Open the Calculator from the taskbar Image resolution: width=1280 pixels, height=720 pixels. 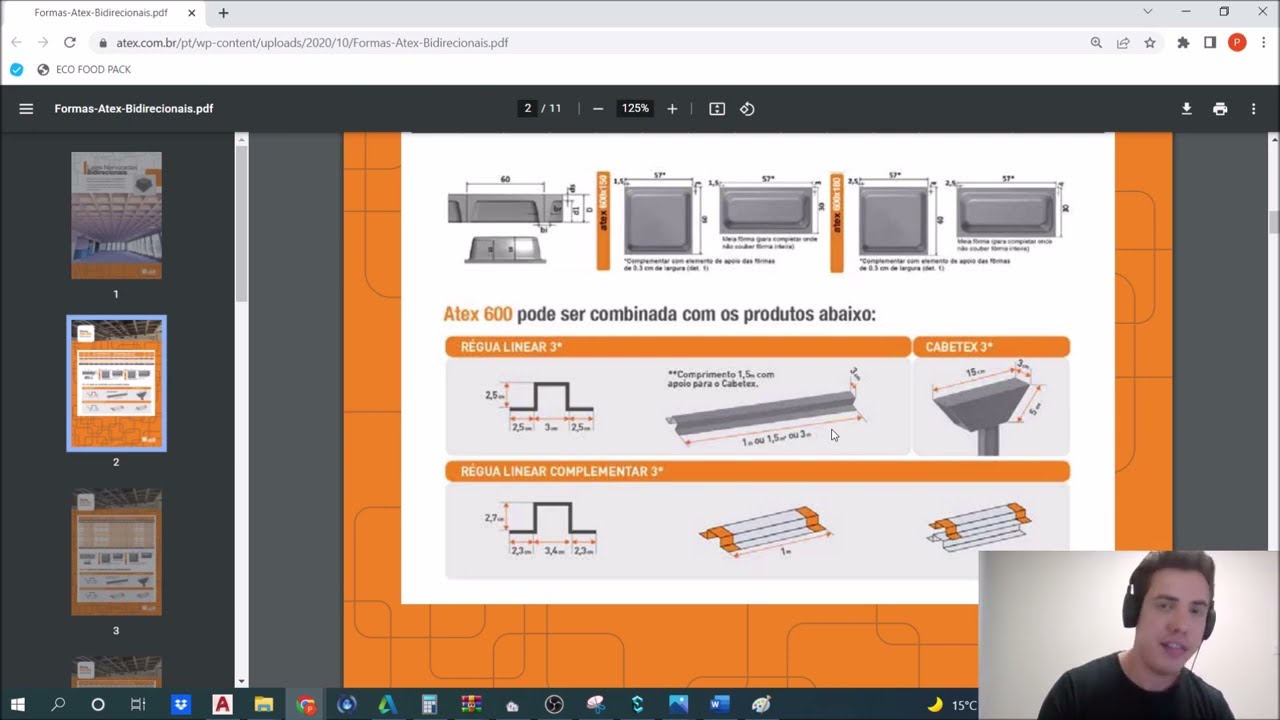pyautogui.click(x=429, y=705)
